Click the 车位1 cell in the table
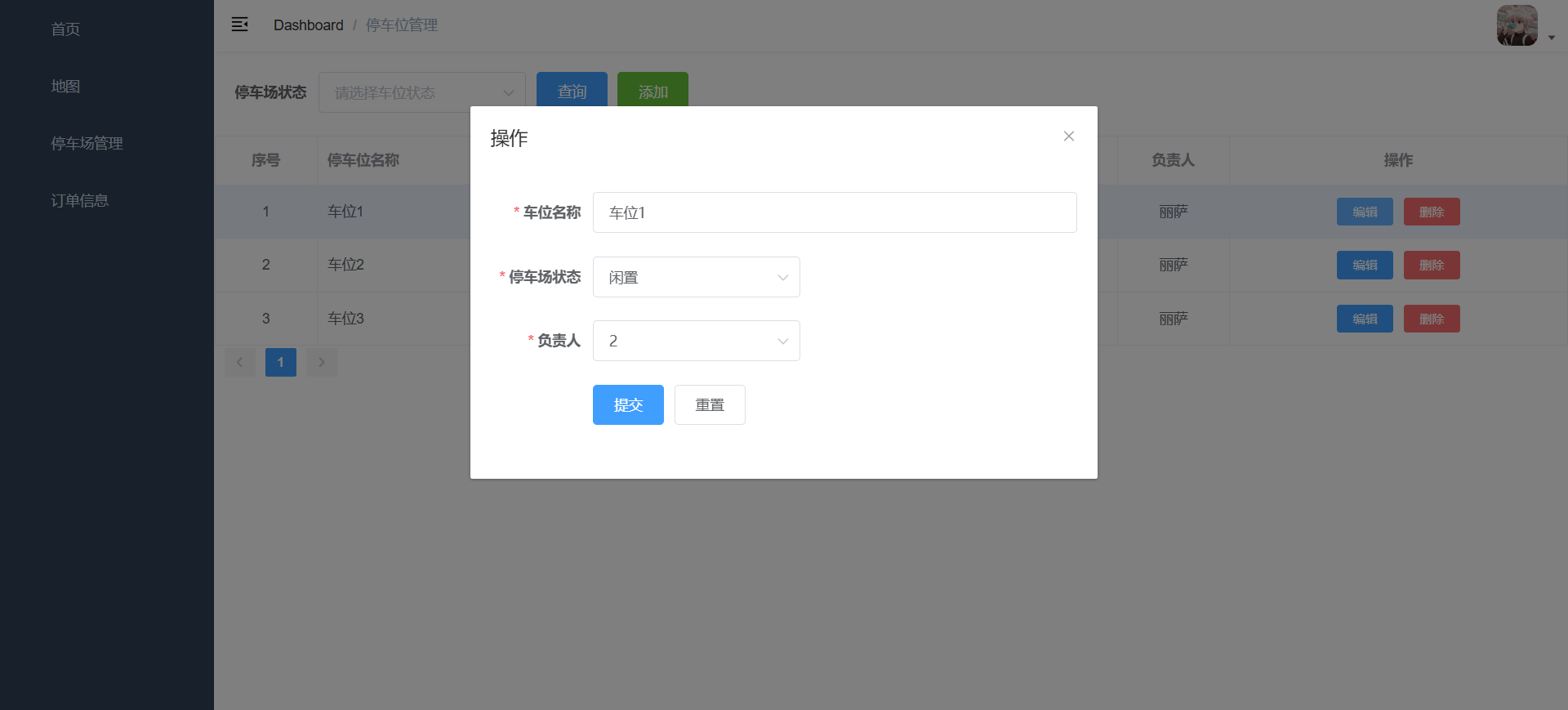Screen dimensions: 1568x710 pos(345,212)
